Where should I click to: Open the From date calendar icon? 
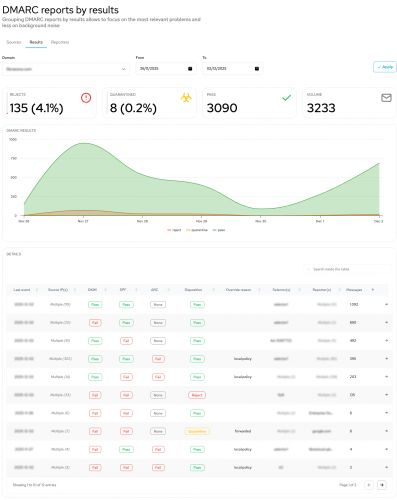190,69
